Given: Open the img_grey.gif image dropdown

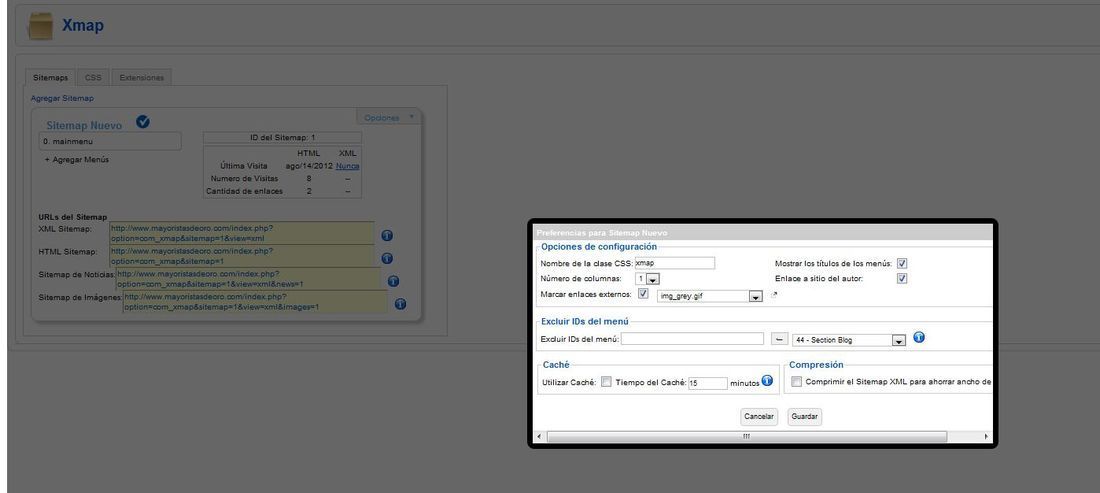Looking at the screenshot, I should coord(710,296).
